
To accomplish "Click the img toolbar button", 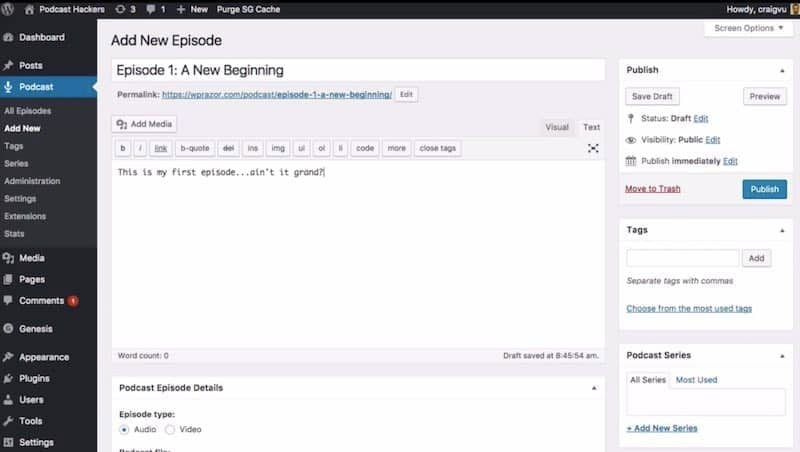I will click(278, 148).
